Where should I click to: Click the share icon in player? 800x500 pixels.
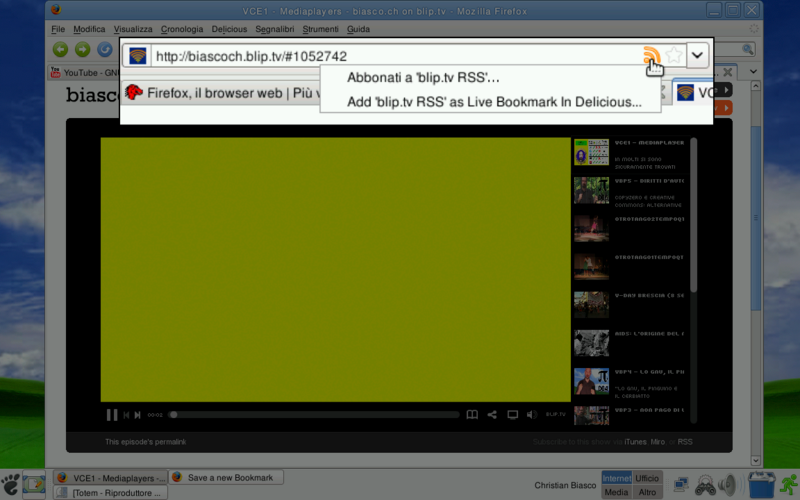(492, 415)
